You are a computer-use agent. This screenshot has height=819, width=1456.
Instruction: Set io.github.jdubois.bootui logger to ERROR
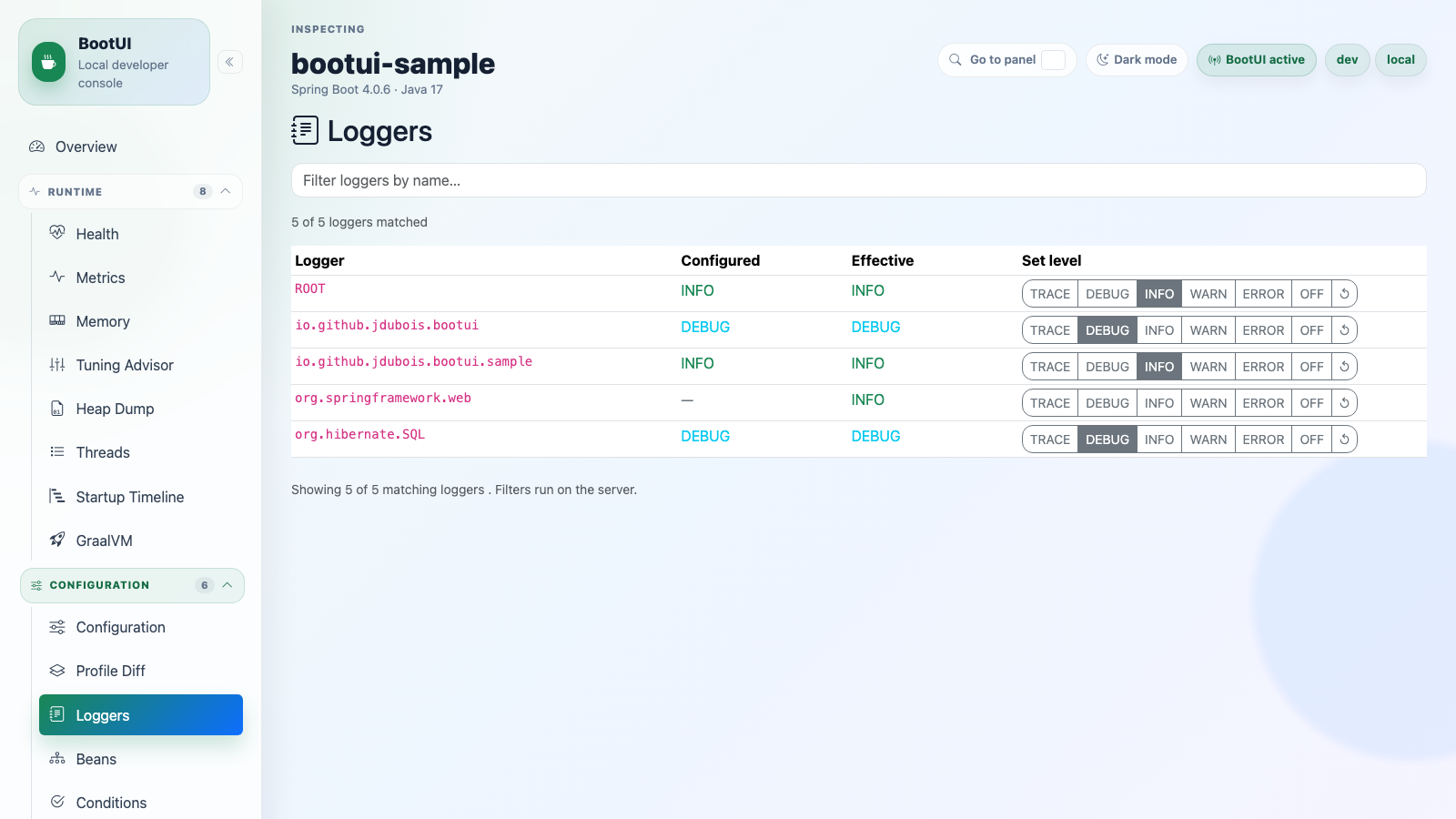(1263, 330)
